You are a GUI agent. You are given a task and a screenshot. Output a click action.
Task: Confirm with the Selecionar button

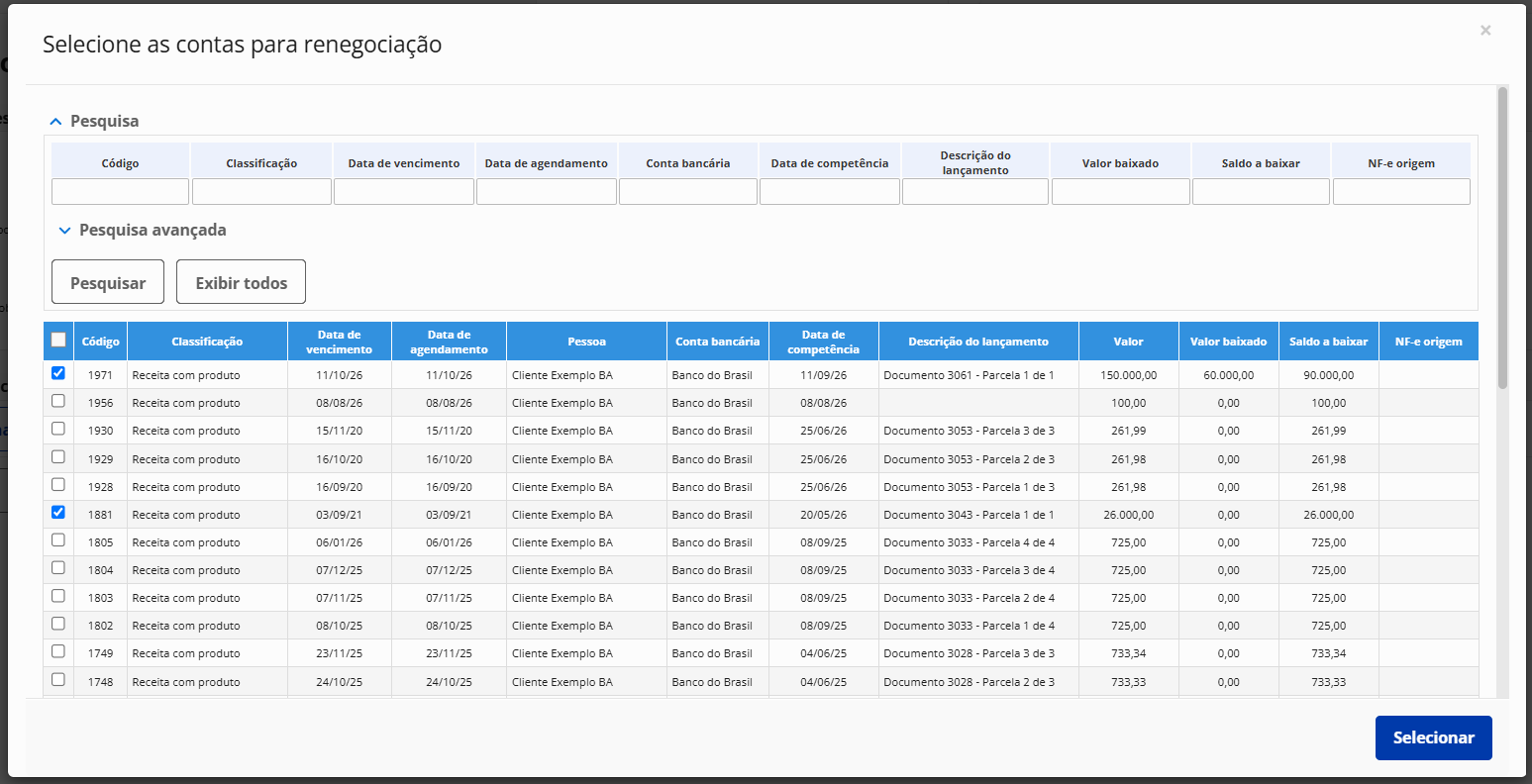tap(1433, 737)
